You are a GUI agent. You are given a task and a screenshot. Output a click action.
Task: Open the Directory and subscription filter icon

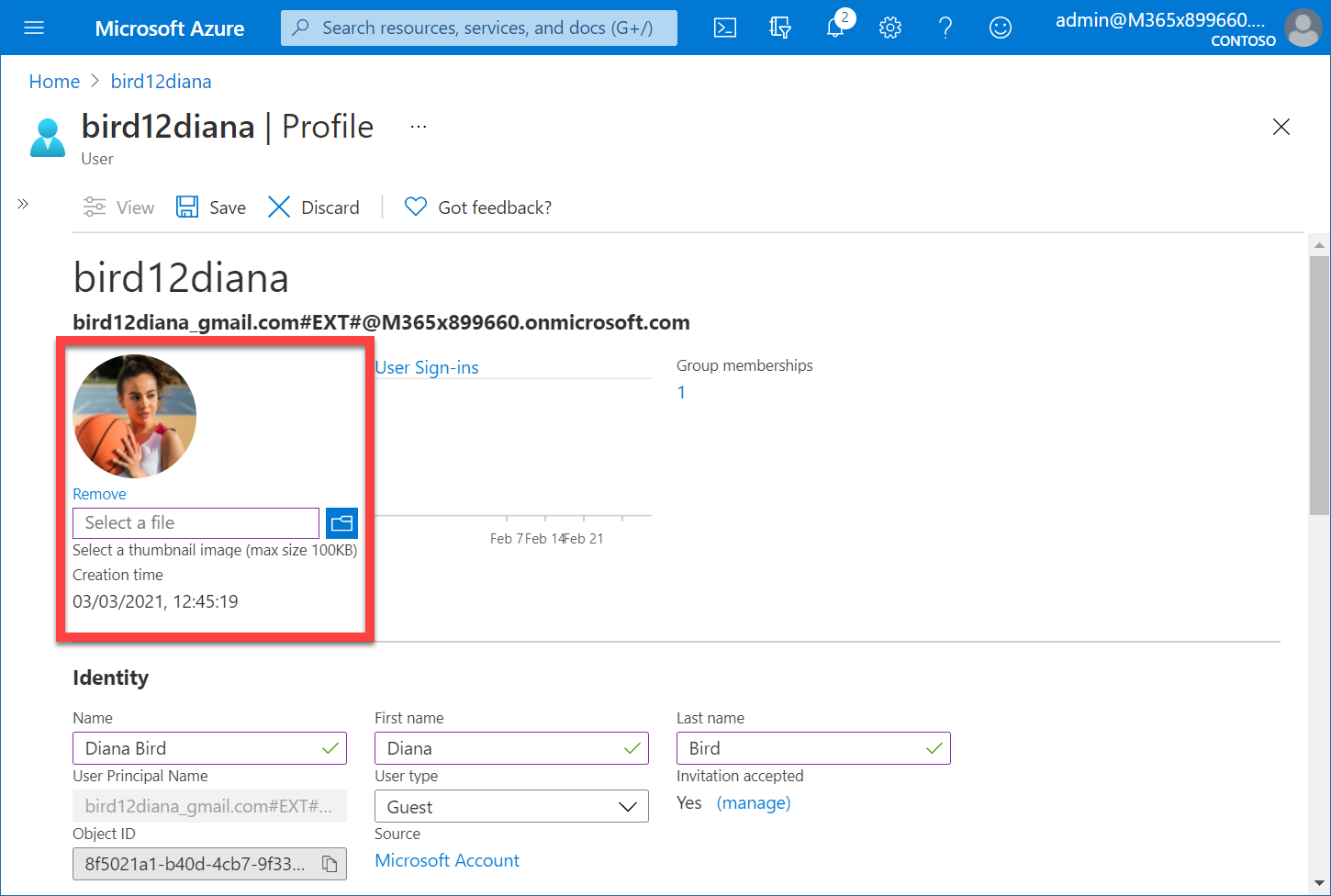pyautogui.click(x=780, y=28)
